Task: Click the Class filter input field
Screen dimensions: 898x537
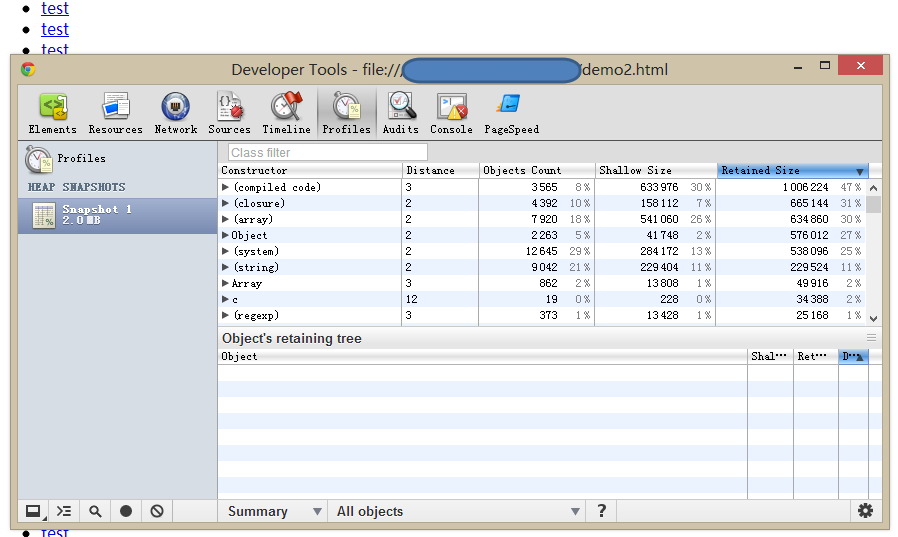Action: coord(327,152)
